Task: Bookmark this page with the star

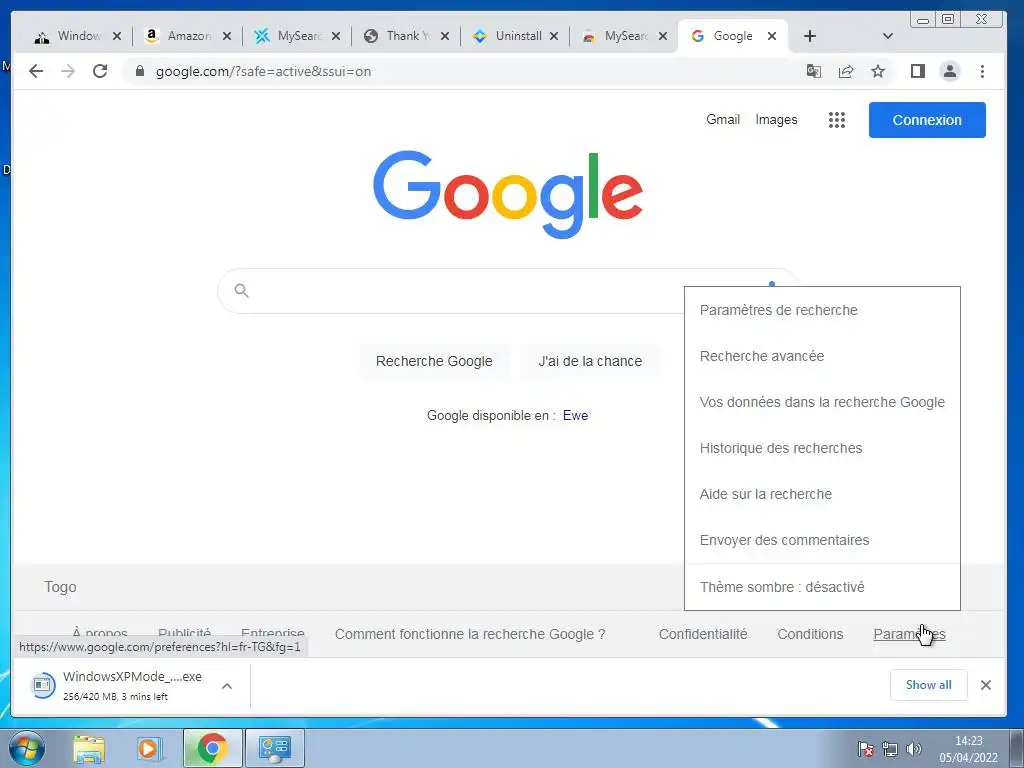Action: 878,71
